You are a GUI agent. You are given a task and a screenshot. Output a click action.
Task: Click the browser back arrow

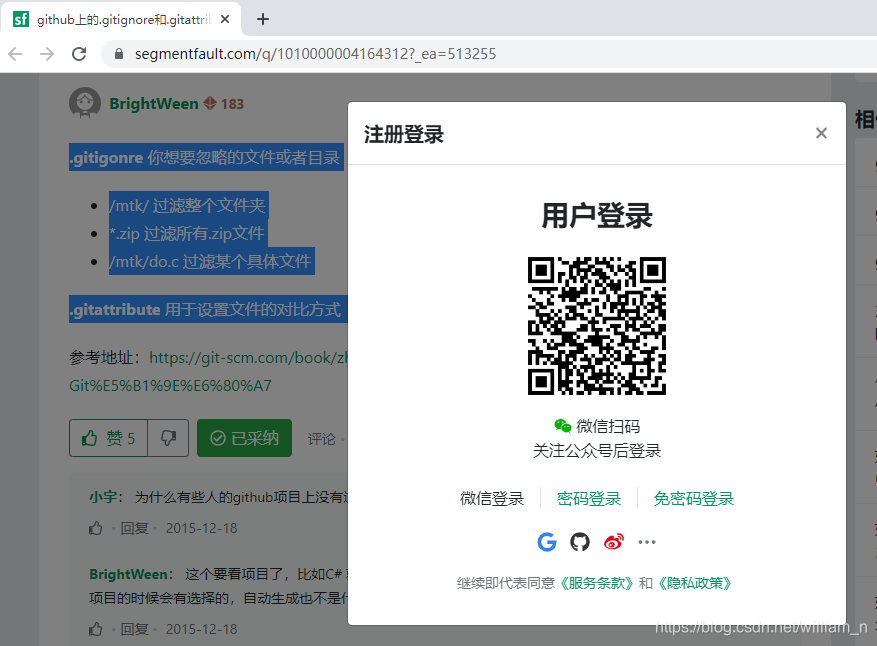pos(16,54)
